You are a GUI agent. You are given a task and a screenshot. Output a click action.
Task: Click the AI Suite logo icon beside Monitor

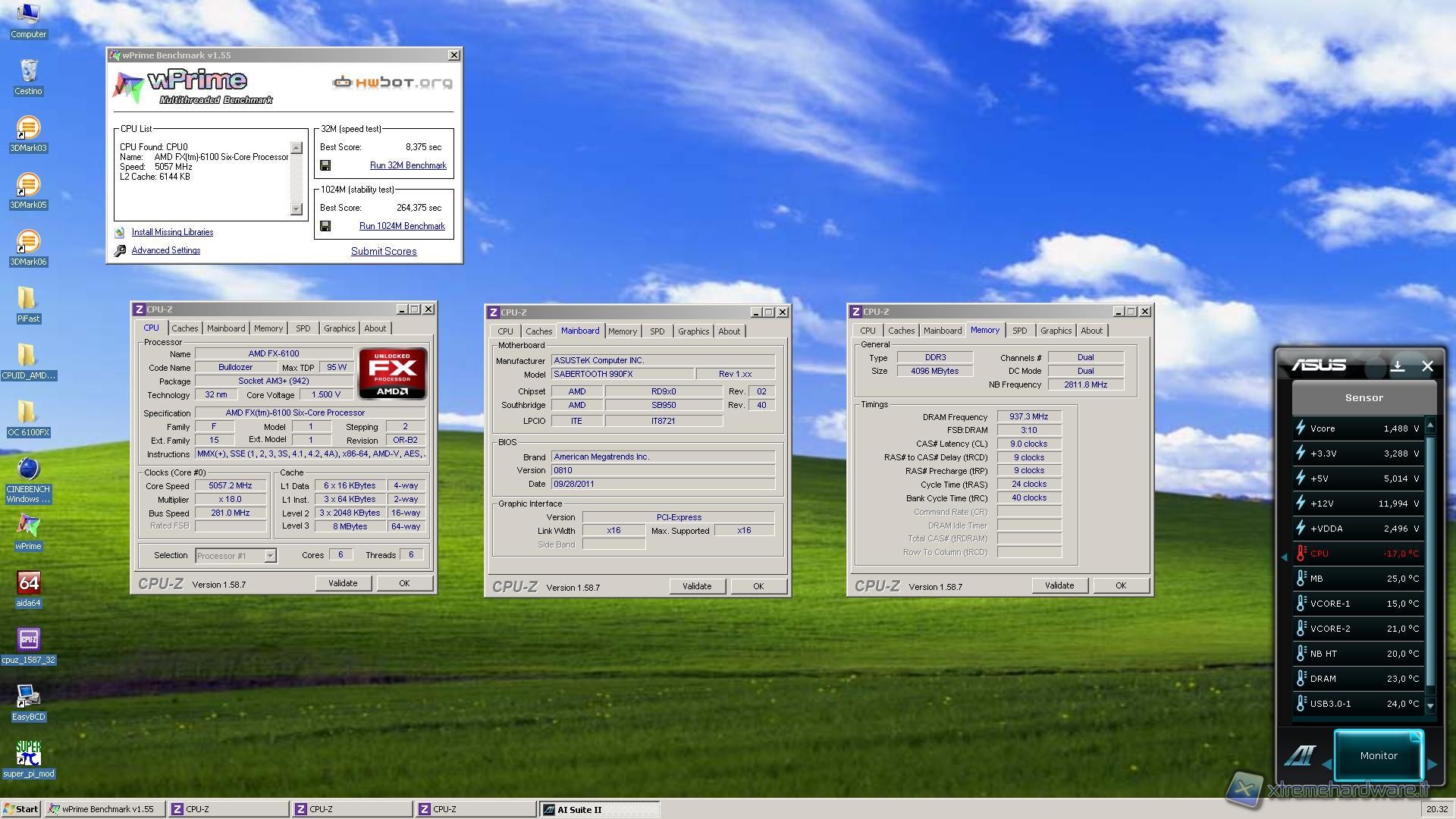click(x=1300, y=755)
